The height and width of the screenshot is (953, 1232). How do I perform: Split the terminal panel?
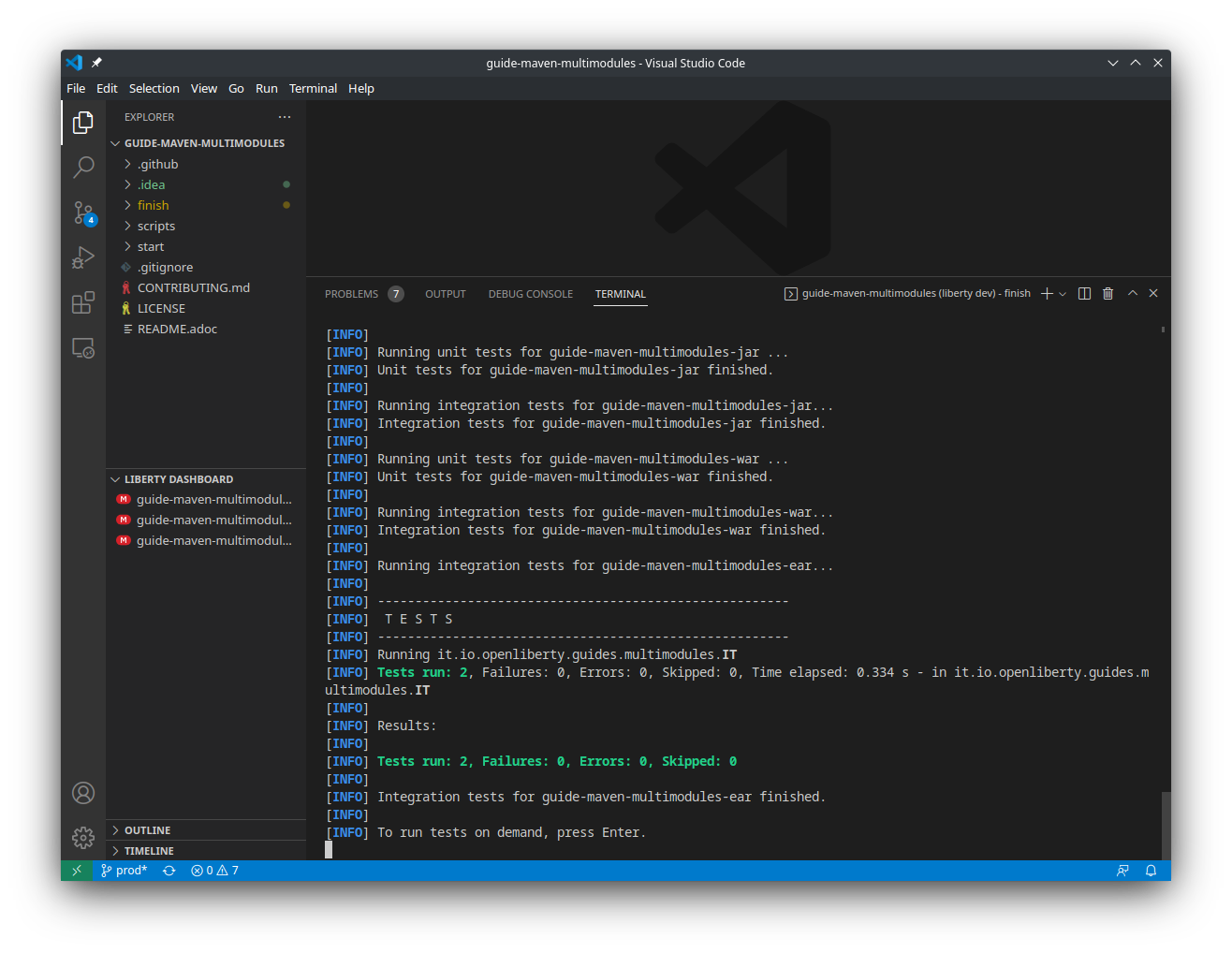click(1084, 293)
